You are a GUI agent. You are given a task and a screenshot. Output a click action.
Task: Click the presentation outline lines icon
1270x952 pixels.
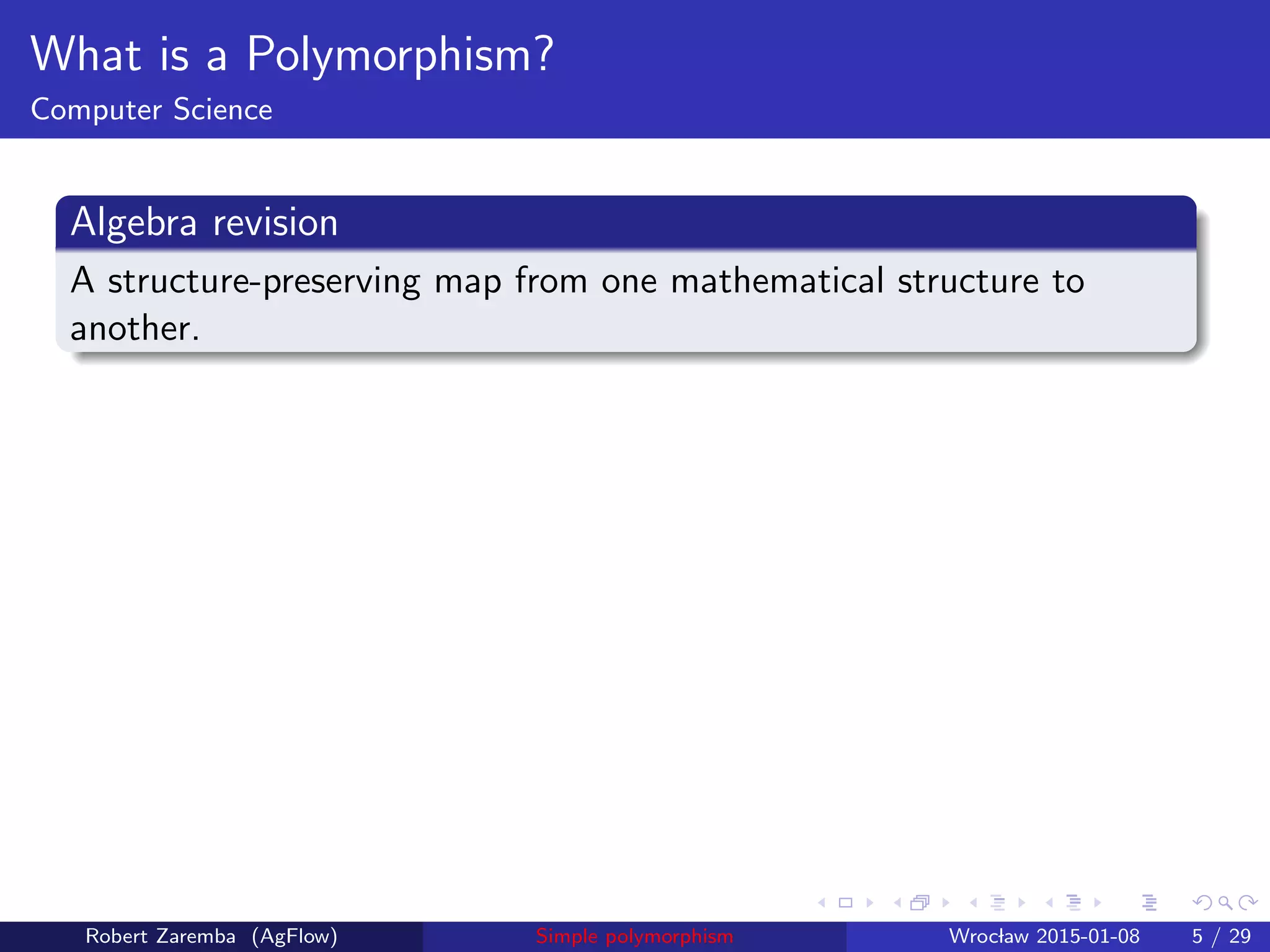tap(1149, 903)
